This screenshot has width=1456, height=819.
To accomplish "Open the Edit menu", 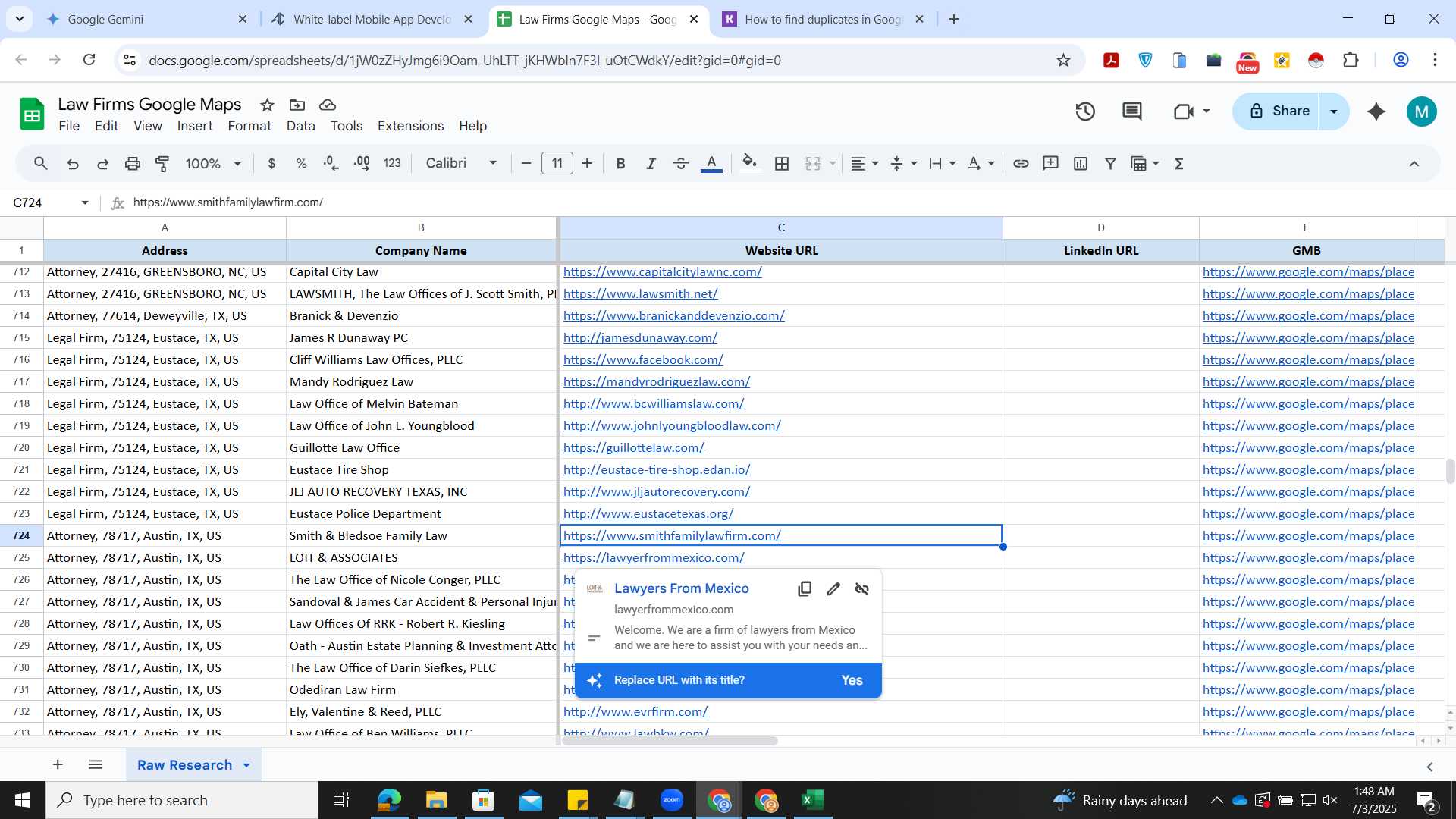I will click(x=106, y=126).
